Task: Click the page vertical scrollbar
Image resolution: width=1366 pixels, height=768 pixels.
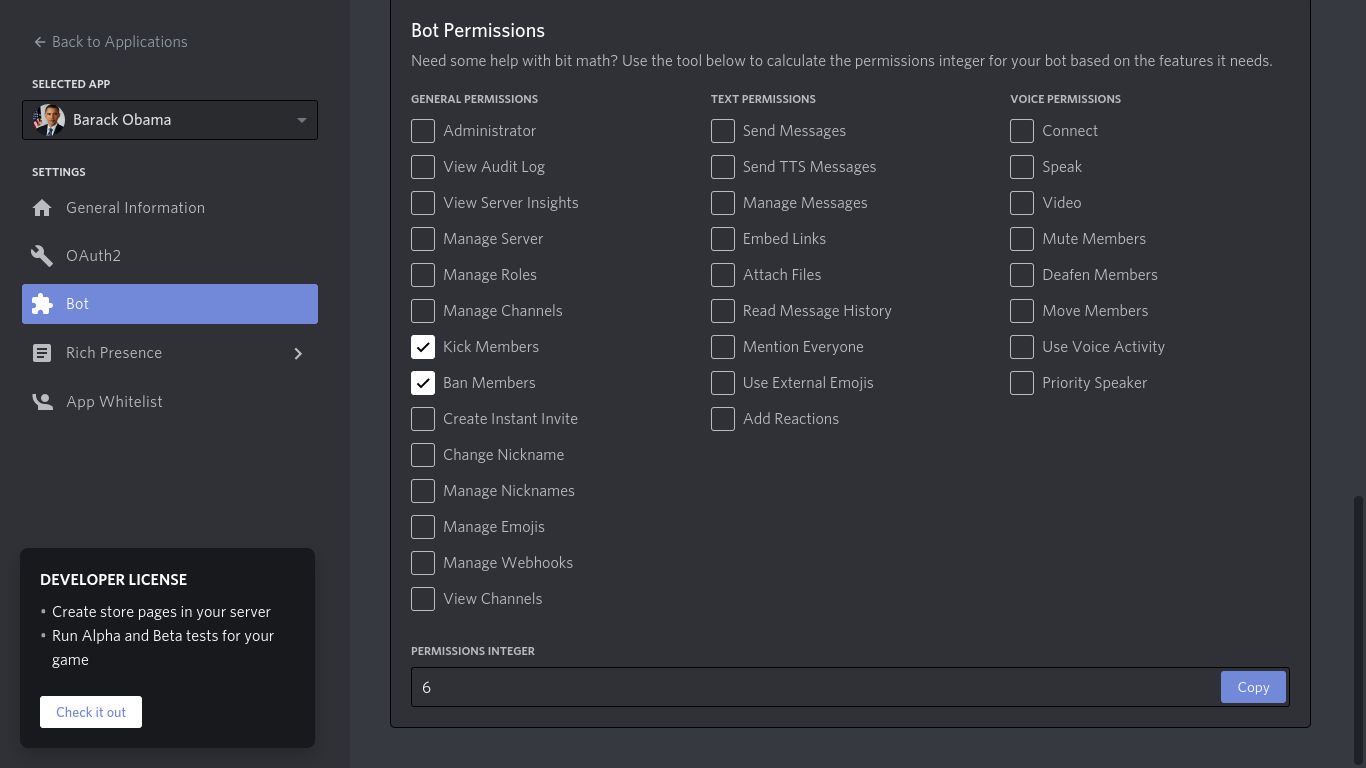Action: pyautogui.click(x=1359, y=630)
